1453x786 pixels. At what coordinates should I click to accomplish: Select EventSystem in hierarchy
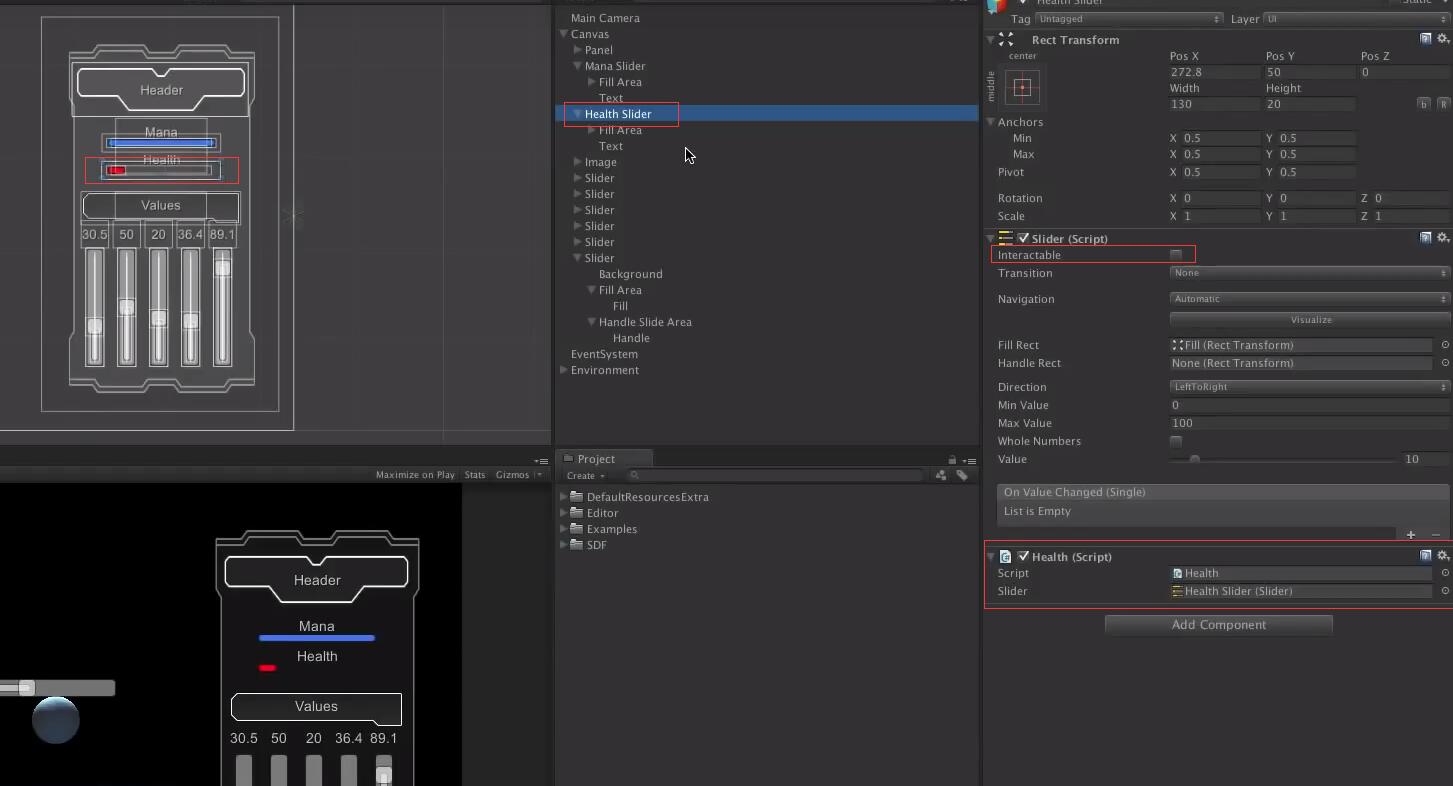coord(604,354)
